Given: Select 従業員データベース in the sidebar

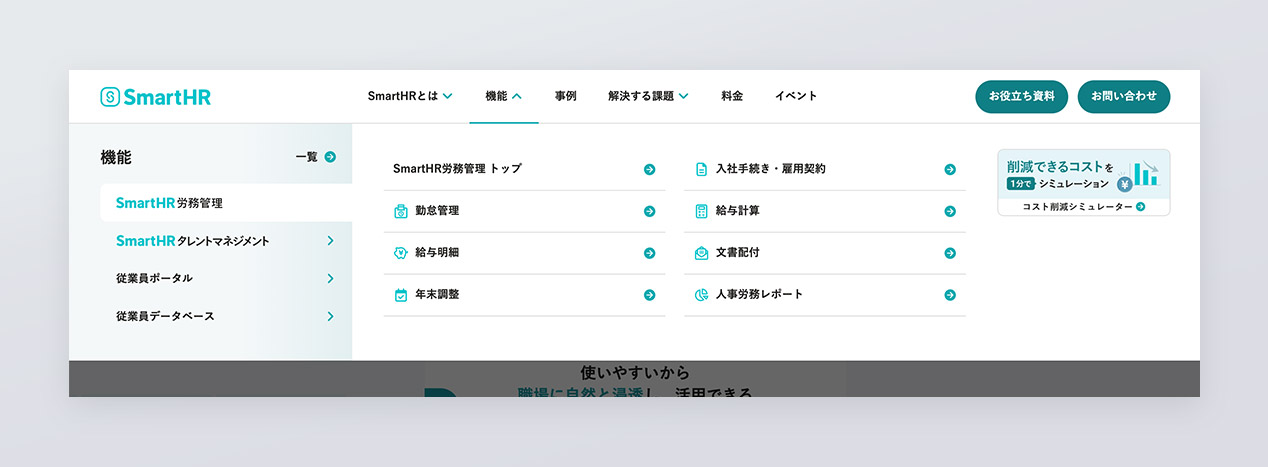Looking at the screenshot, I should 226,316.
